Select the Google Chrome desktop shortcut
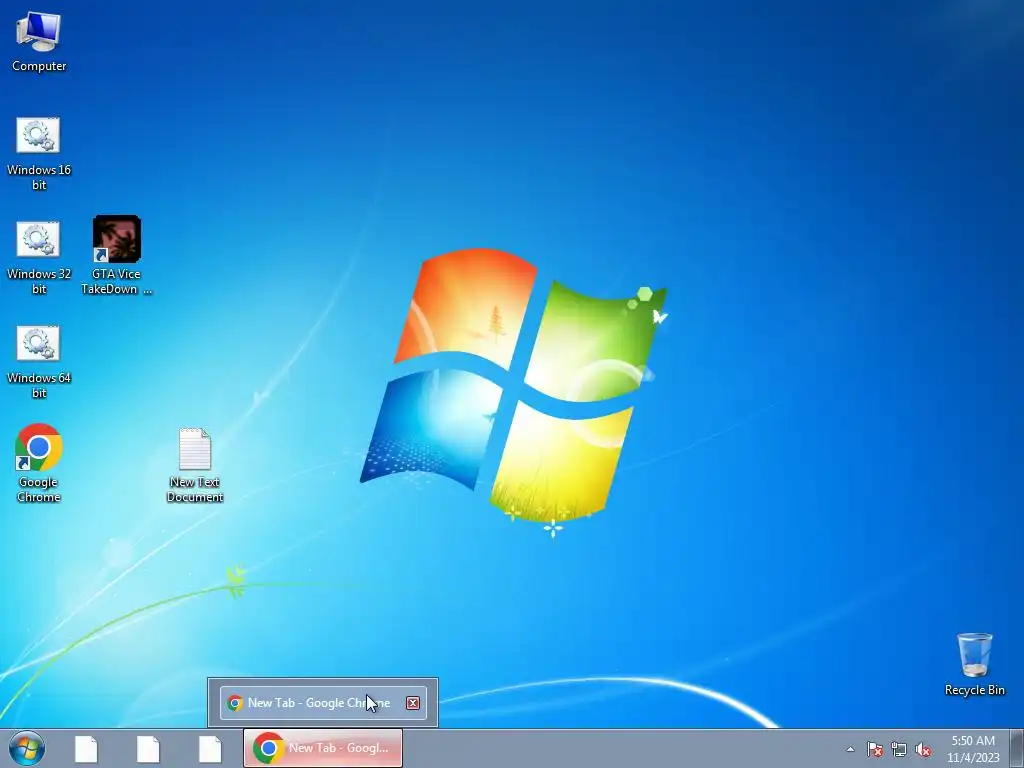The width and height of the screenshot is (1024, 768). pos(39,463)
